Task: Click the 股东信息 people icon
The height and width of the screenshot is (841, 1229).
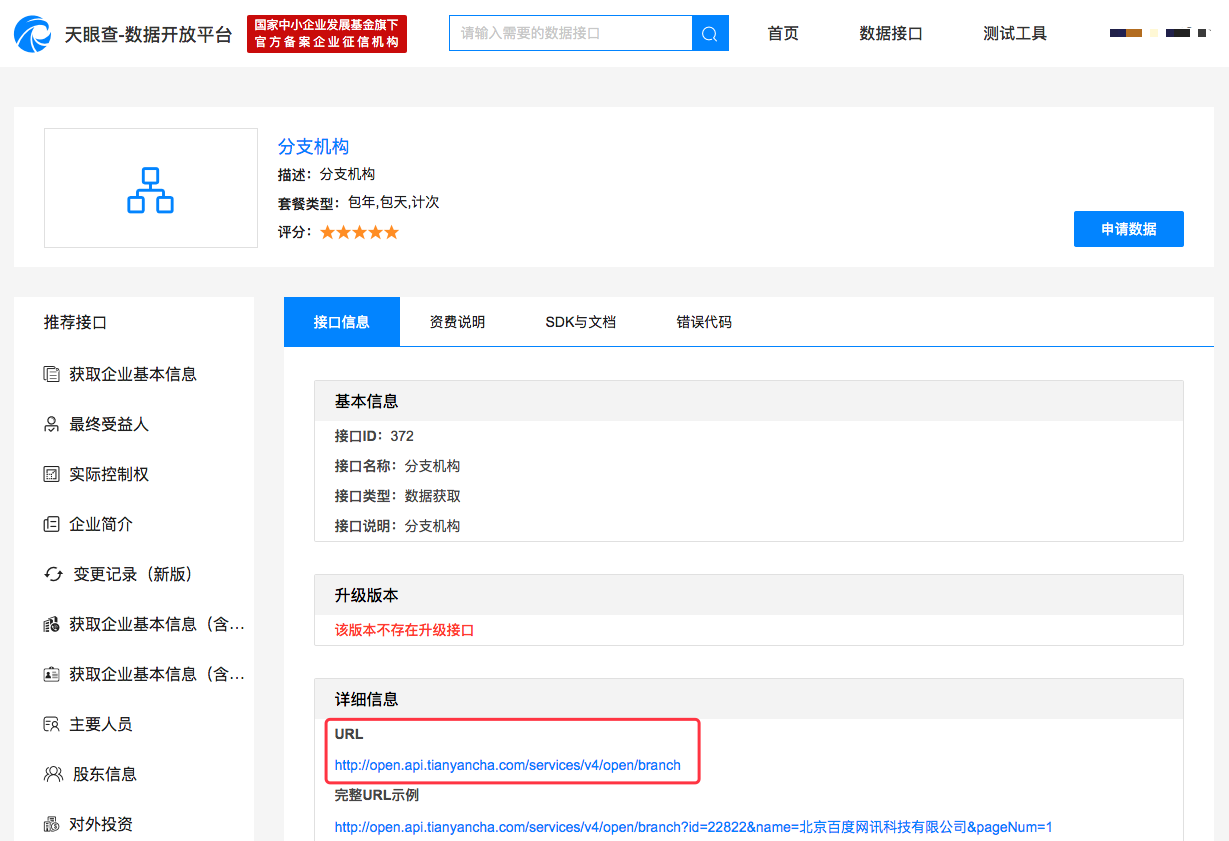Action: 54,774
